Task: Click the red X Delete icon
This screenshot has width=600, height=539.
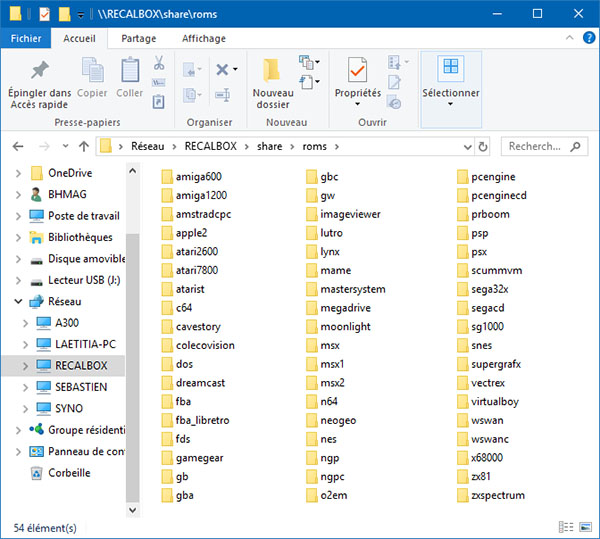Action: (x=222, y=70)
